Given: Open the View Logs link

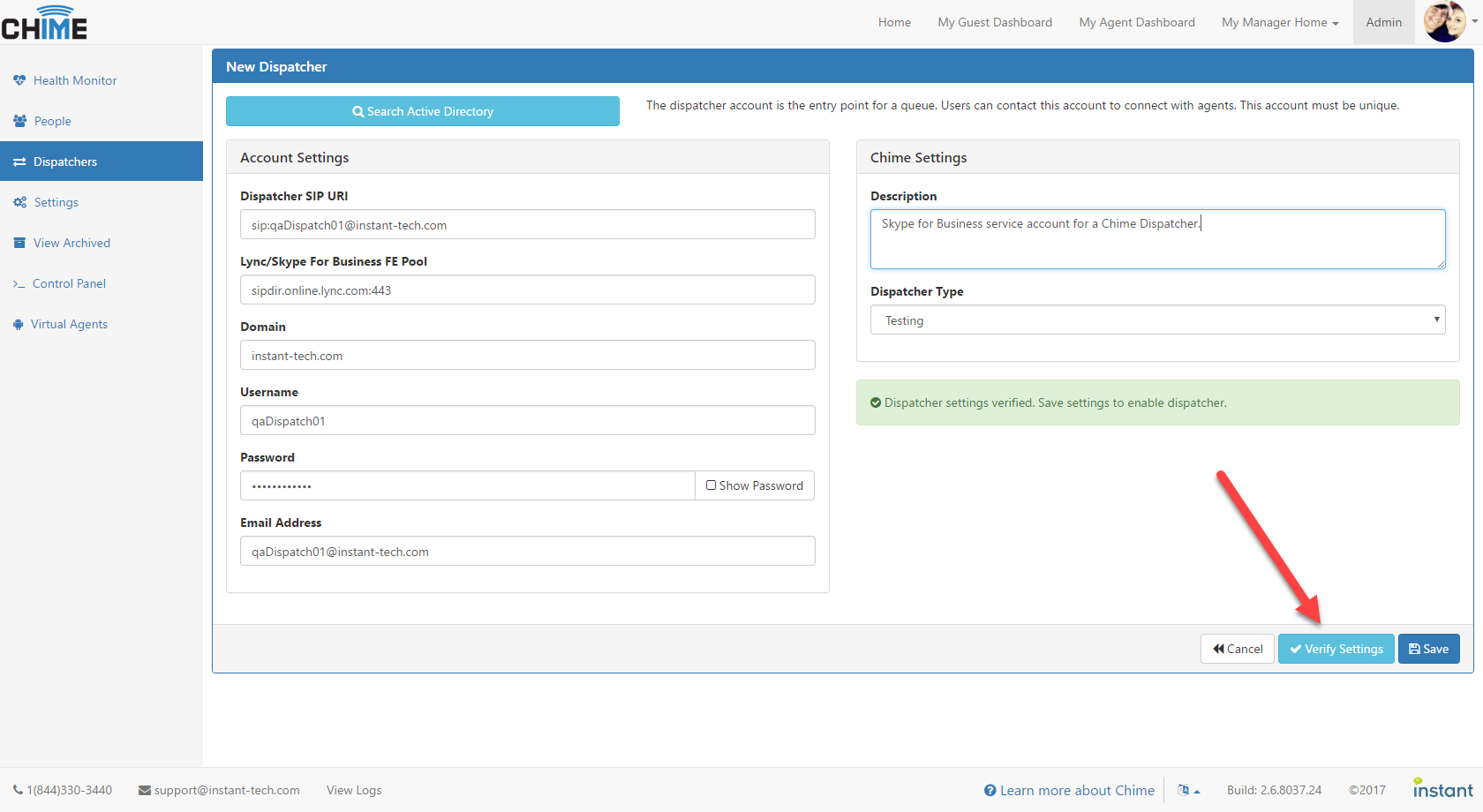Looking at the screenshot, I should tap(354, 790).
